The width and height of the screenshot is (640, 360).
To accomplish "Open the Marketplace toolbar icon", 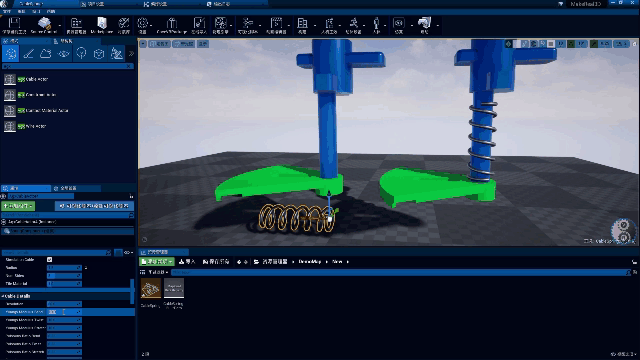I will (x=101, y=25).
